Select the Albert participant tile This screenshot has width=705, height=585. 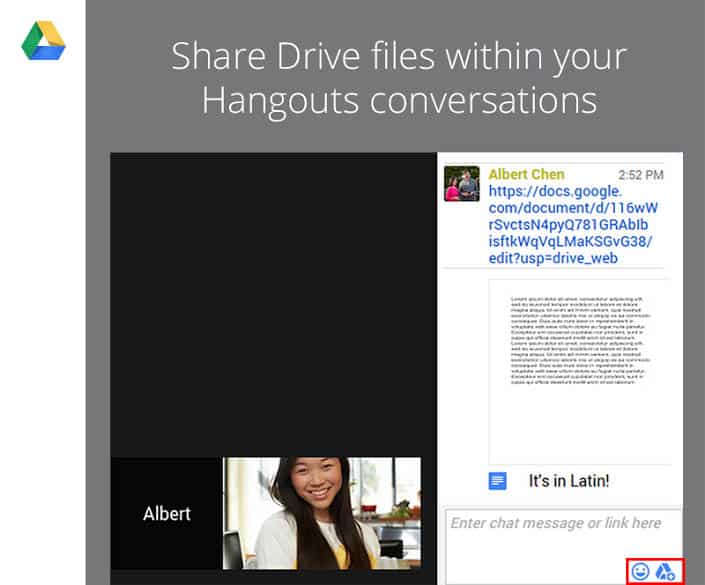tap(166, 513)
